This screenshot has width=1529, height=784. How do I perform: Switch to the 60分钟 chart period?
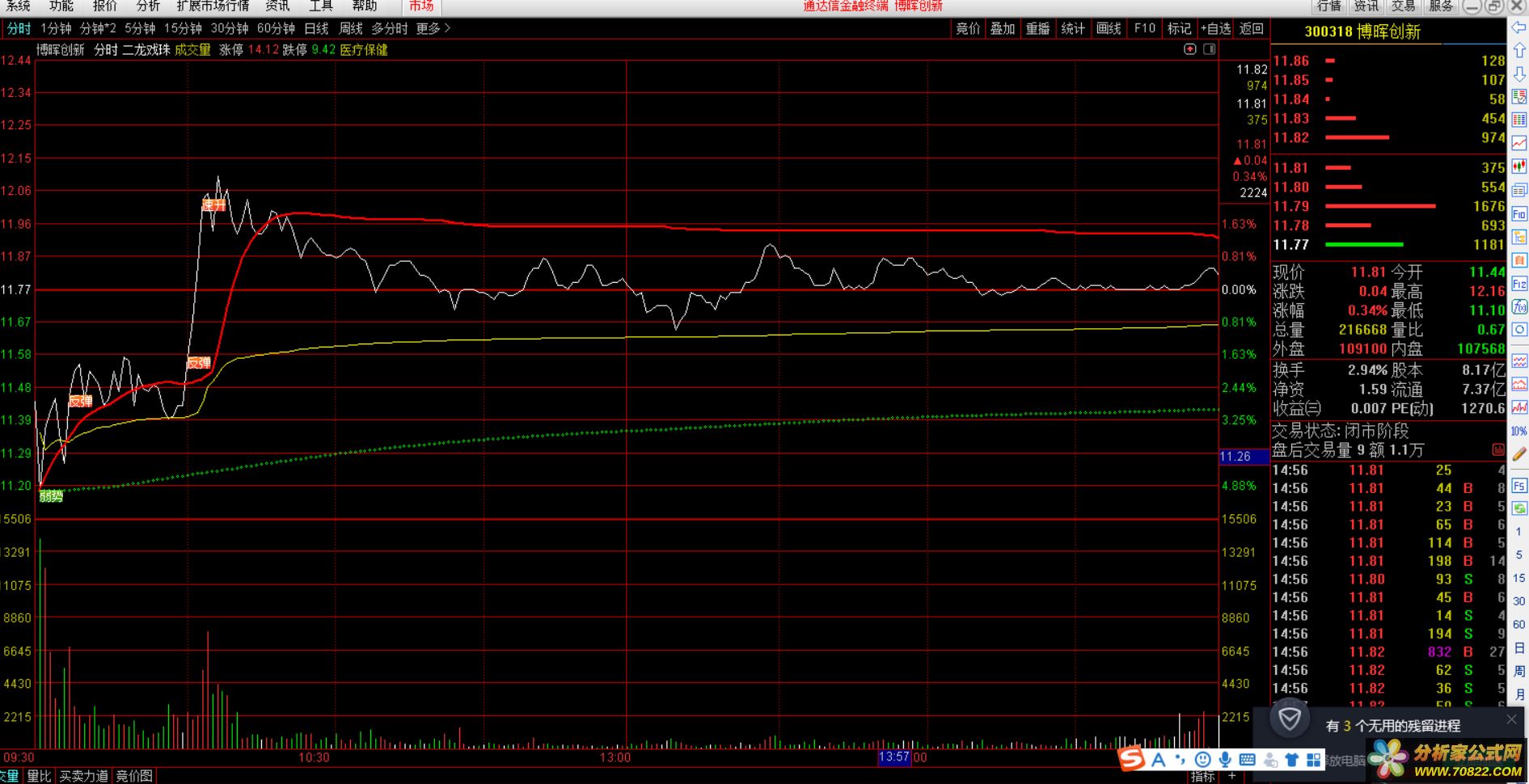pos(276,28)
